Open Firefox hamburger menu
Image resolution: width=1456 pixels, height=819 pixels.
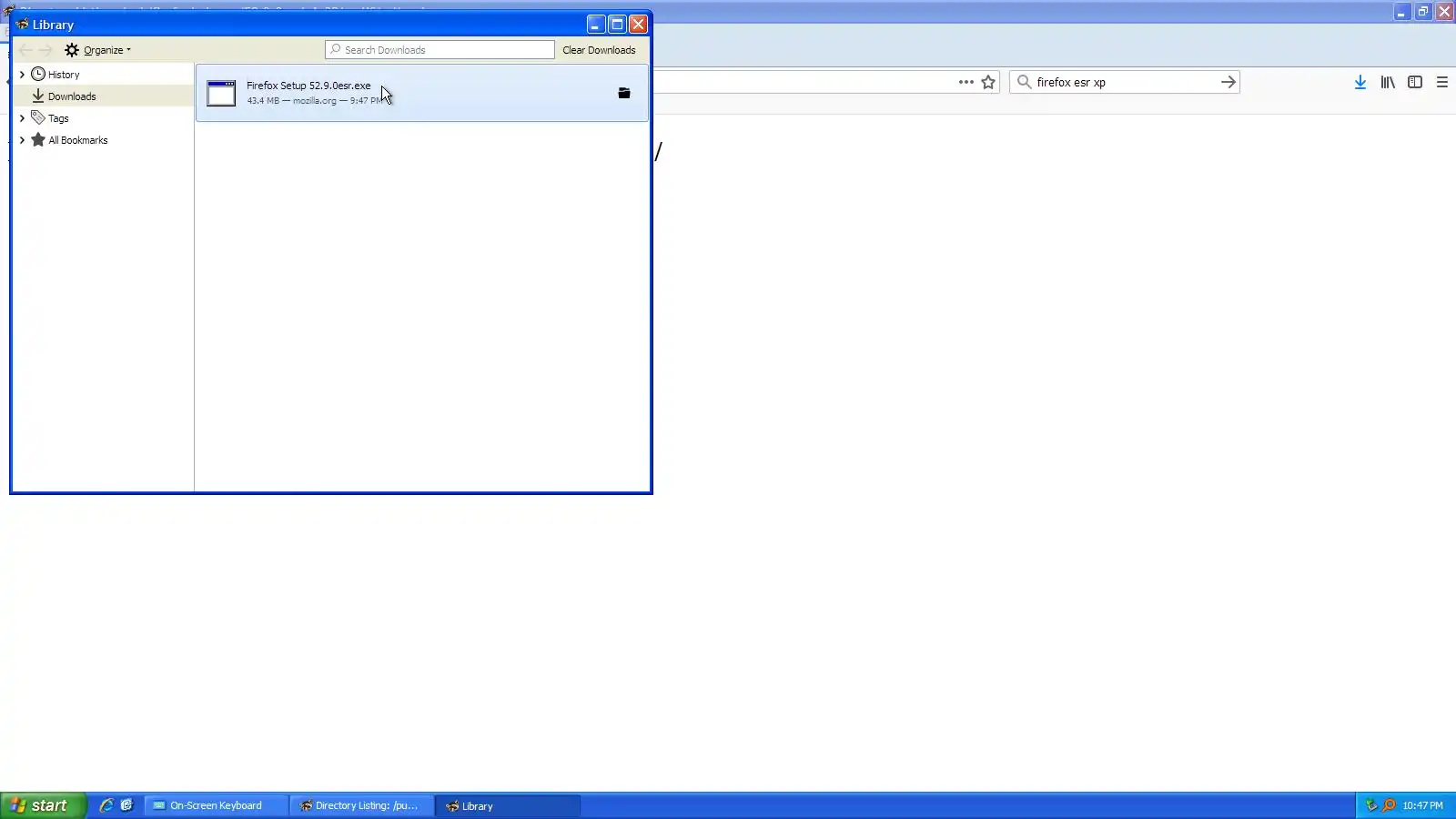click(1442, 82)
